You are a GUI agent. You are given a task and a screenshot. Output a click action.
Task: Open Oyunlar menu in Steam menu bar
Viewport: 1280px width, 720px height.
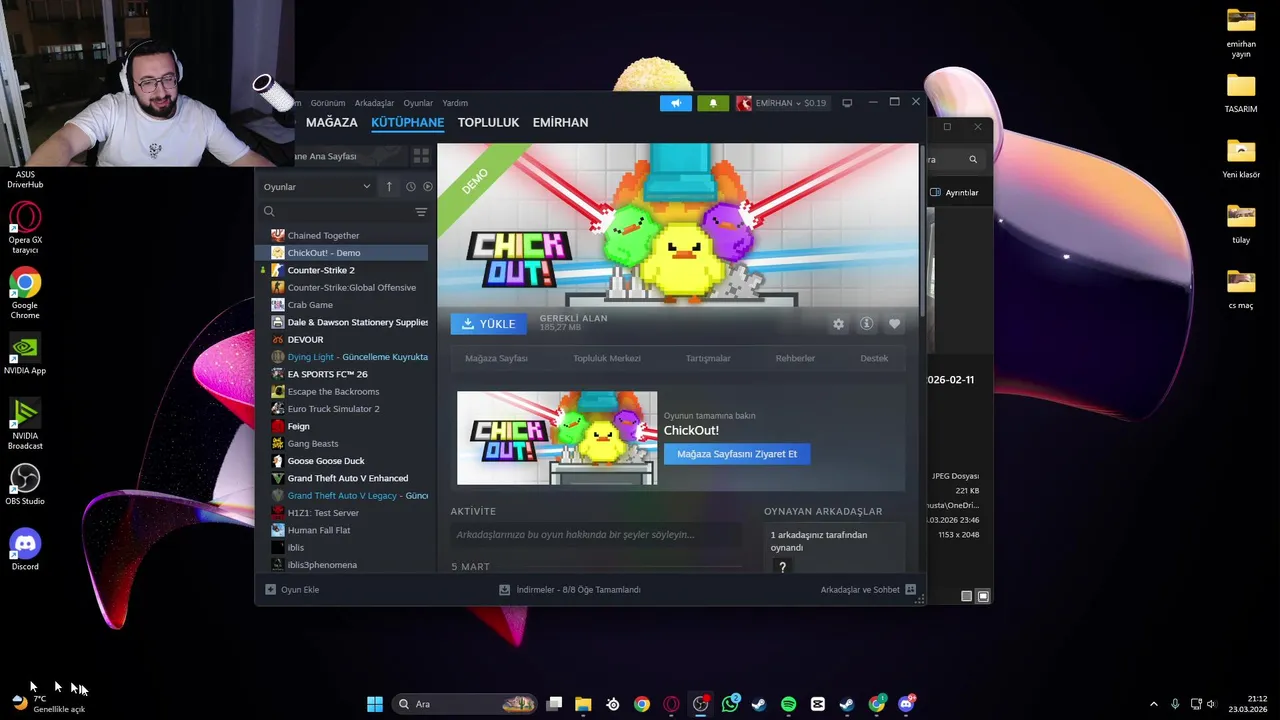pos(418,103)
